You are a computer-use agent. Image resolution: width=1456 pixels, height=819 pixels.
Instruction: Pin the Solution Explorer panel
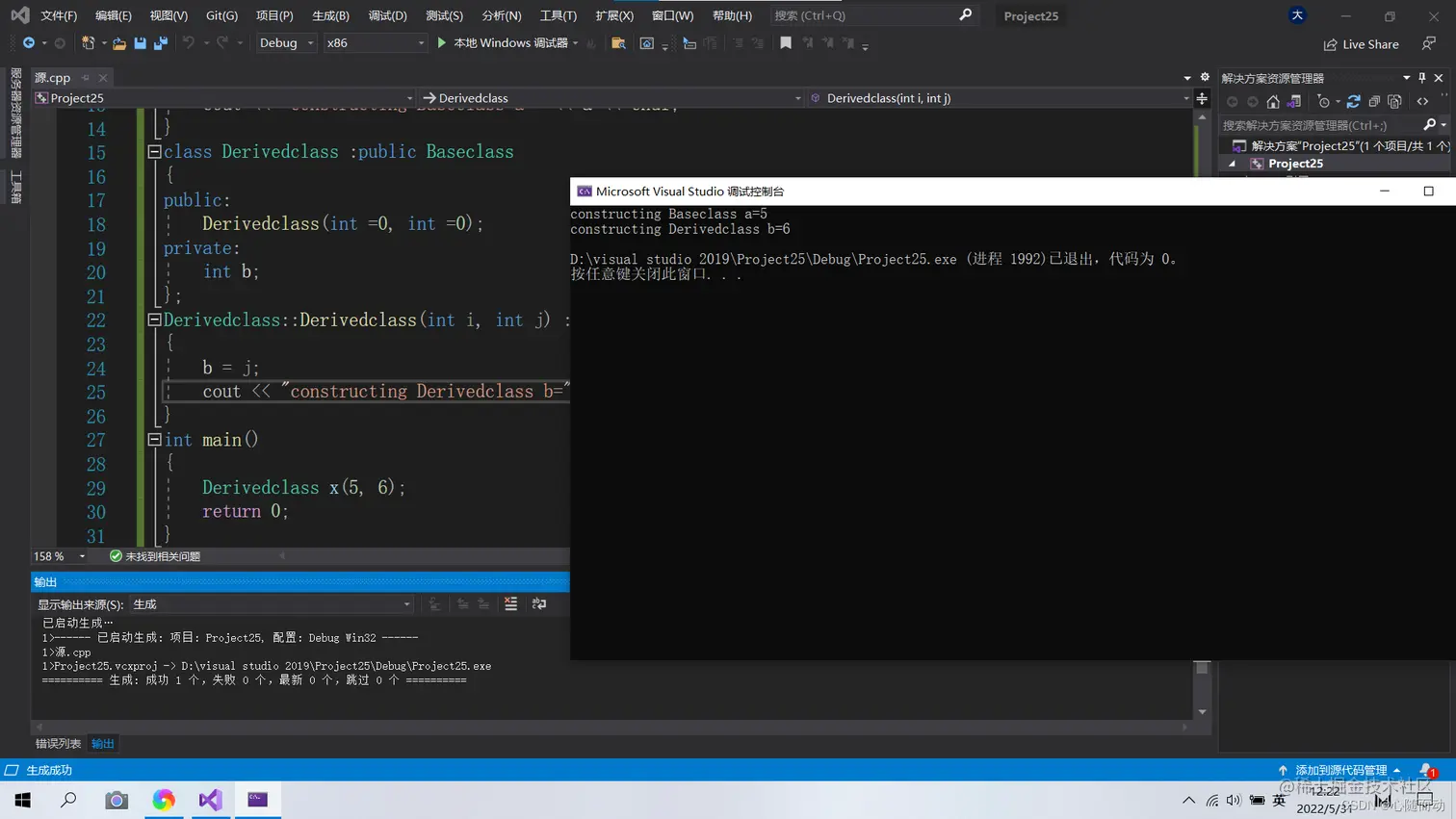coord(1422,78)
